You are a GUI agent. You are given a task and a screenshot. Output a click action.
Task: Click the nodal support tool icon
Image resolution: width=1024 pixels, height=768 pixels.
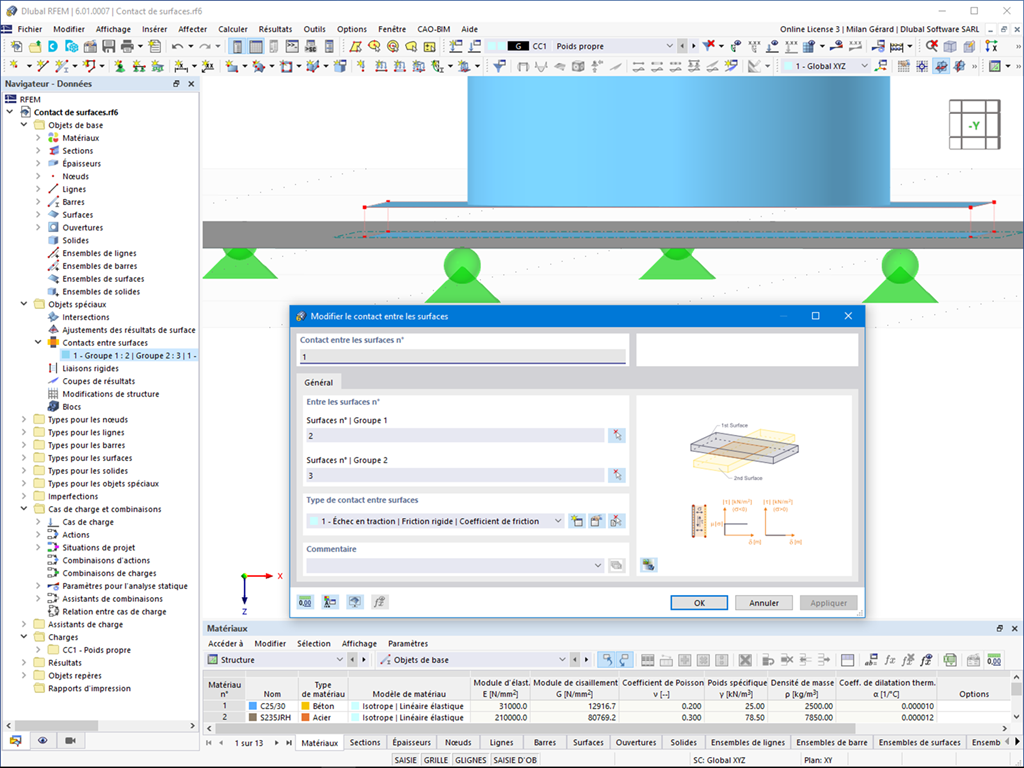point(120,66)
